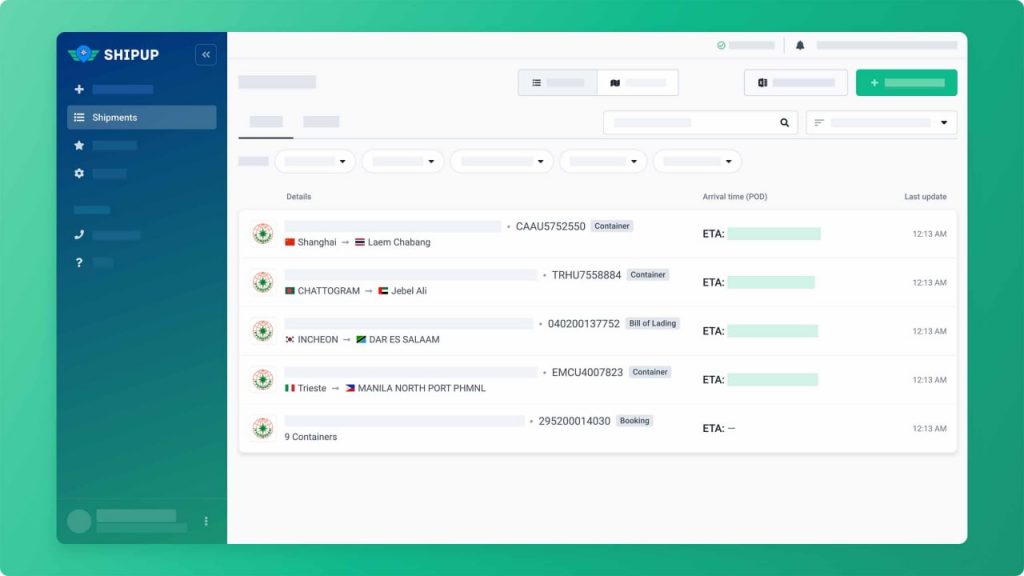
Task: Collapse the sidebar with the double-chevron button
Action: pyautogui.click(x=205, y=55)
